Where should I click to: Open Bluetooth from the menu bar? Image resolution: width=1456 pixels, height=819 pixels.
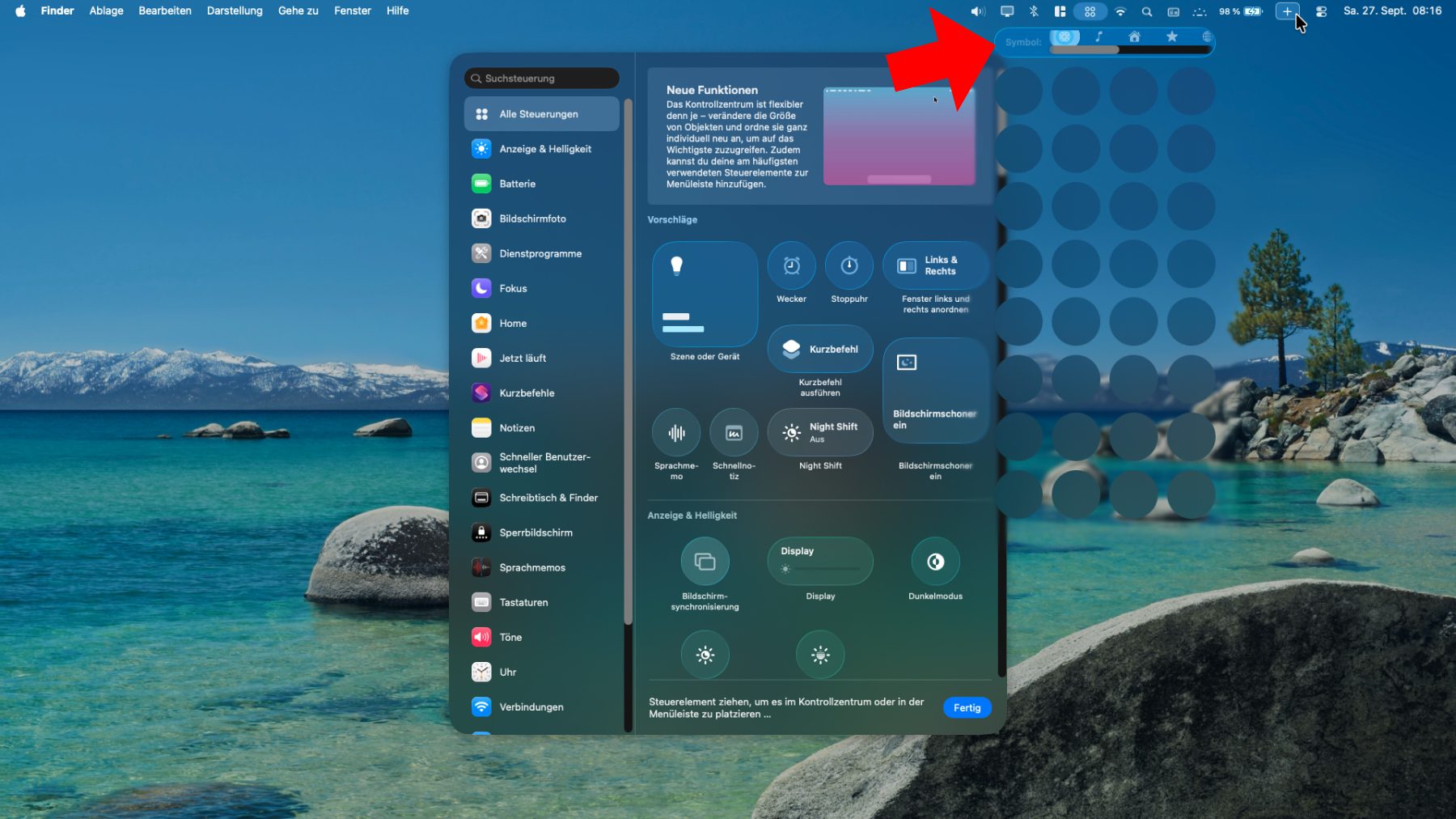1034,11
